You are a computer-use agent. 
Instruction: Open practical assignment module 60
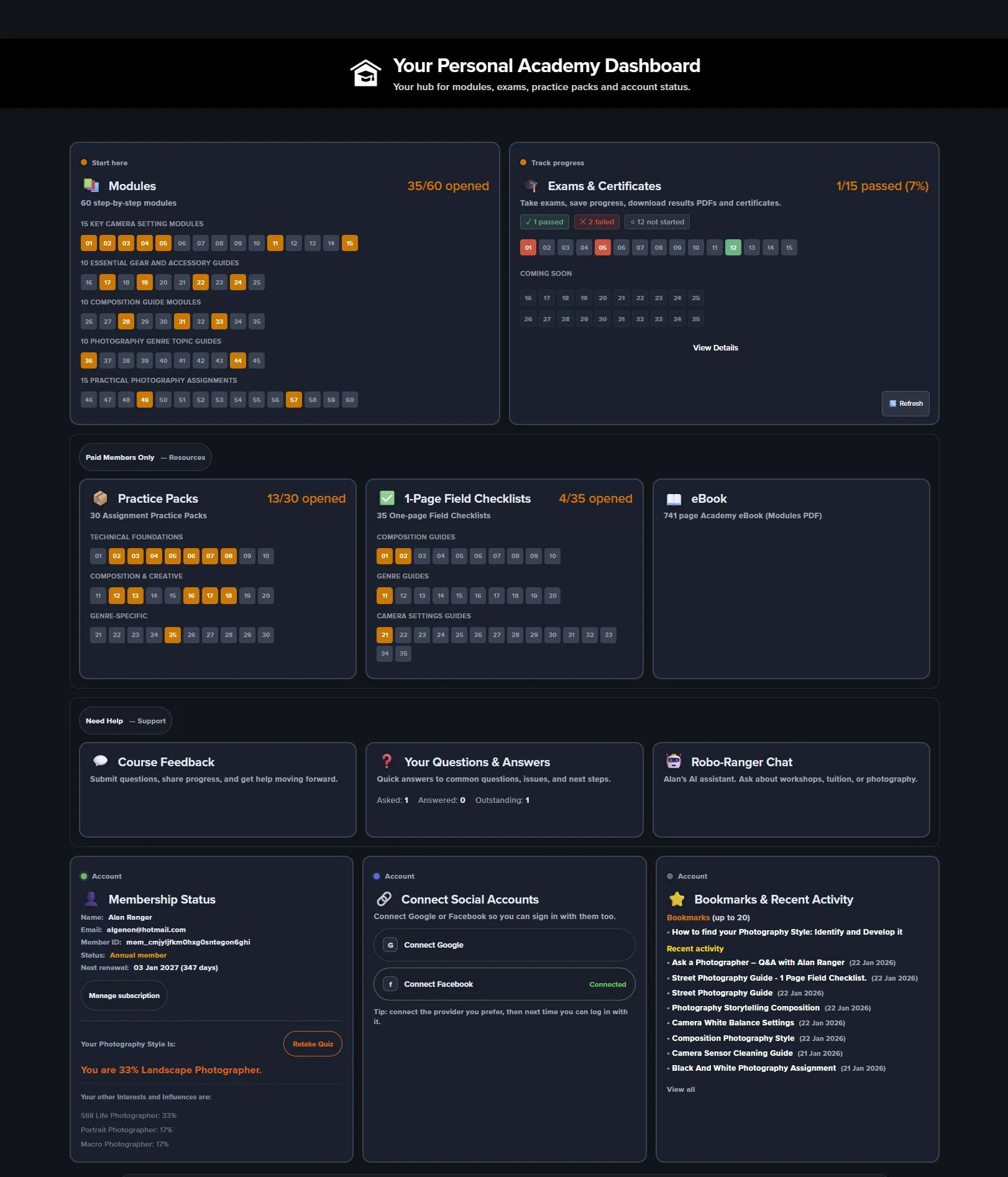click(x=350, y=400)
